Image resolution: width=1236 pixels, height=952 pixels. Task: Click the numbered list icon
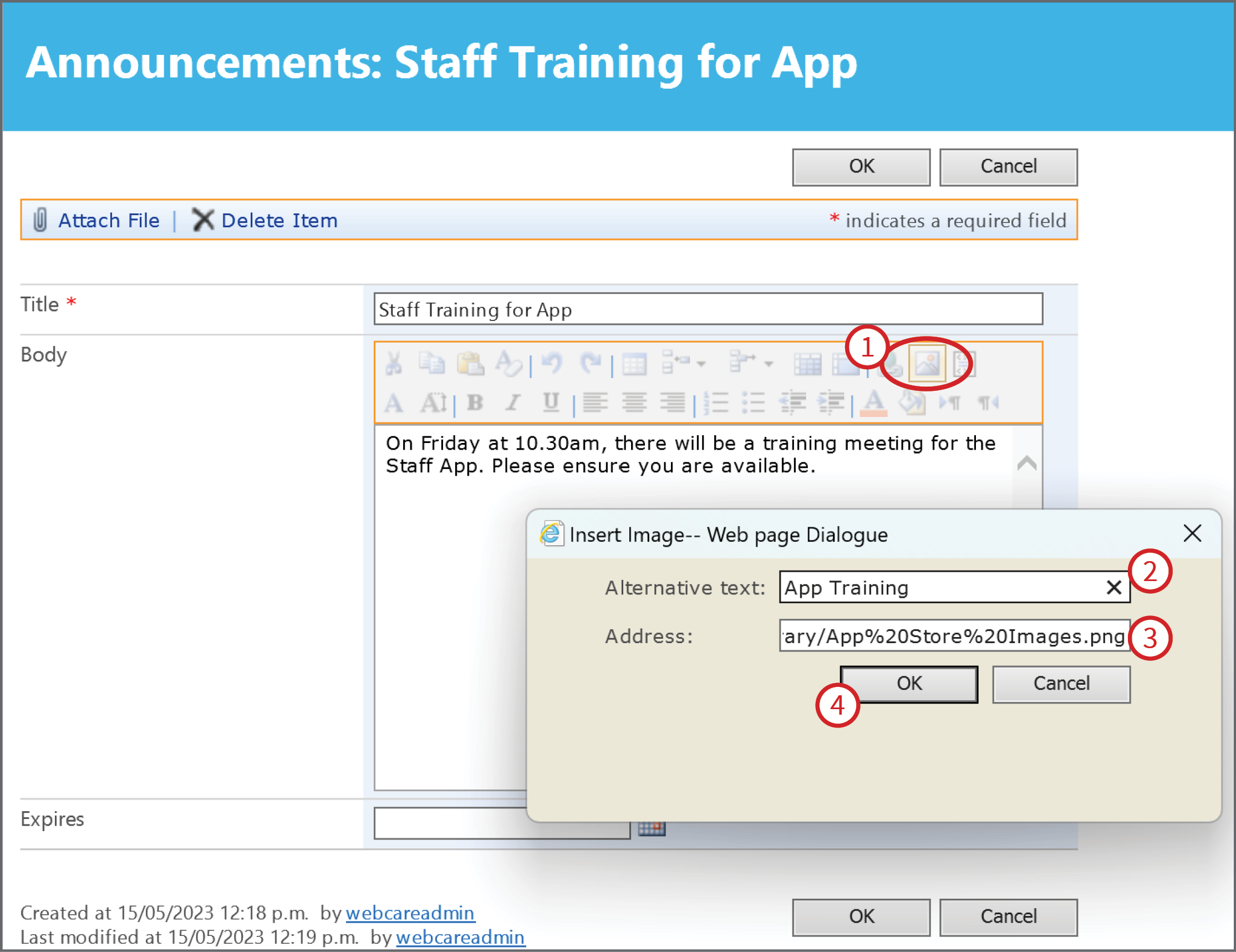point(715,403)
